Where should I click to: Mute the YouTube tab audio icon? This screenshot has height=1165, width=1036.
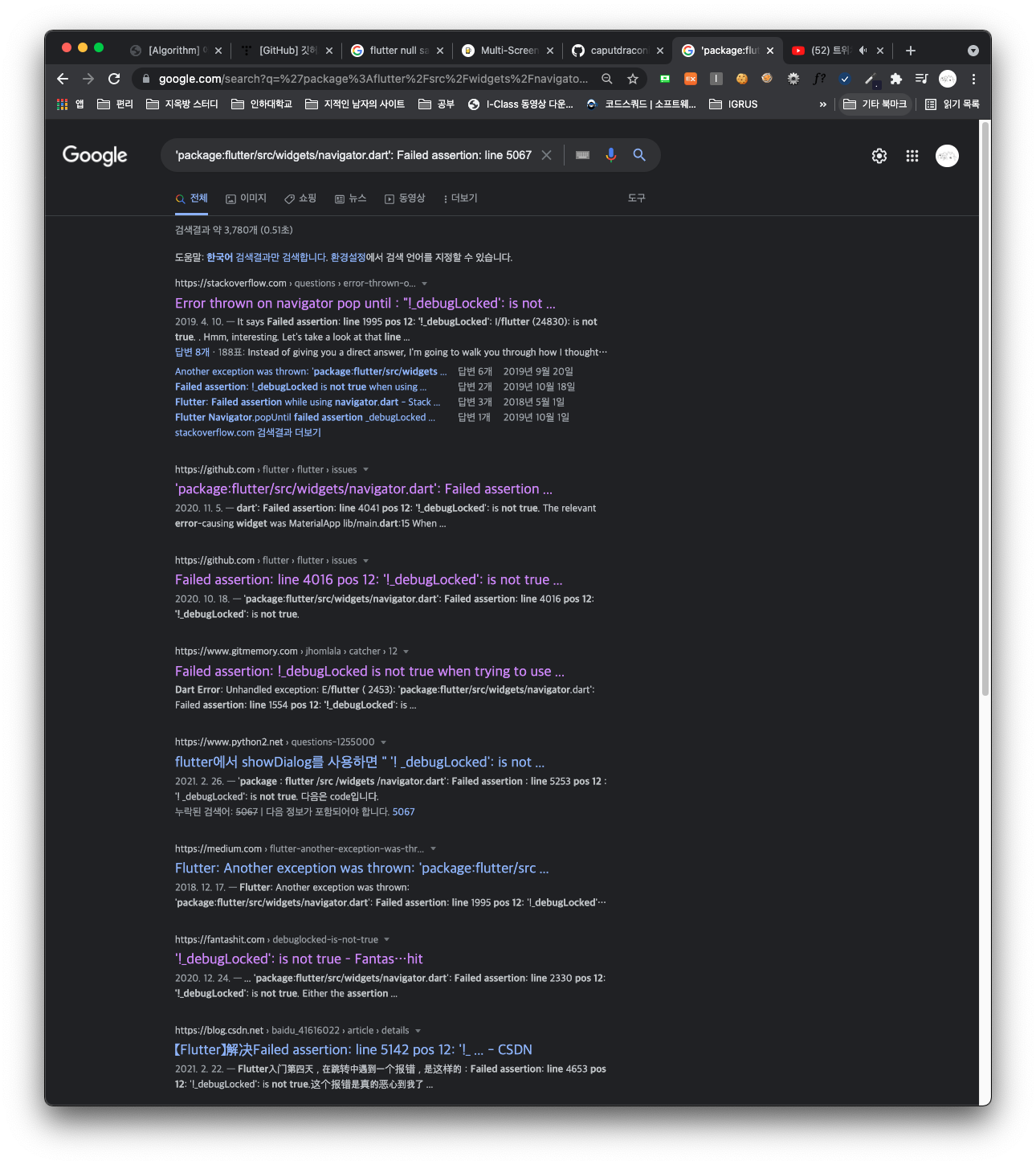pyautogui.click(x=863, y=51)
